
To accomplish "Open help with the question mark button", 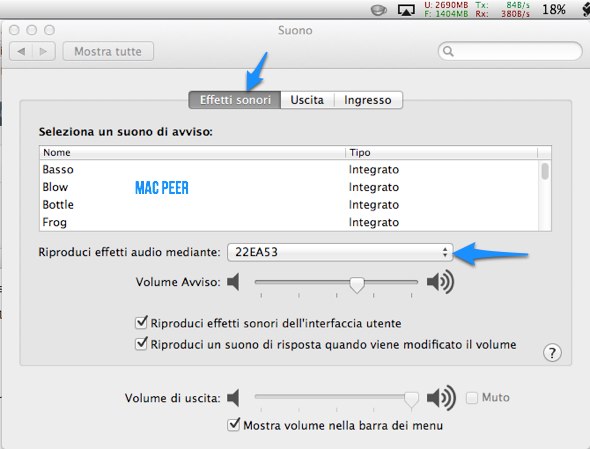I will [552, 353].
